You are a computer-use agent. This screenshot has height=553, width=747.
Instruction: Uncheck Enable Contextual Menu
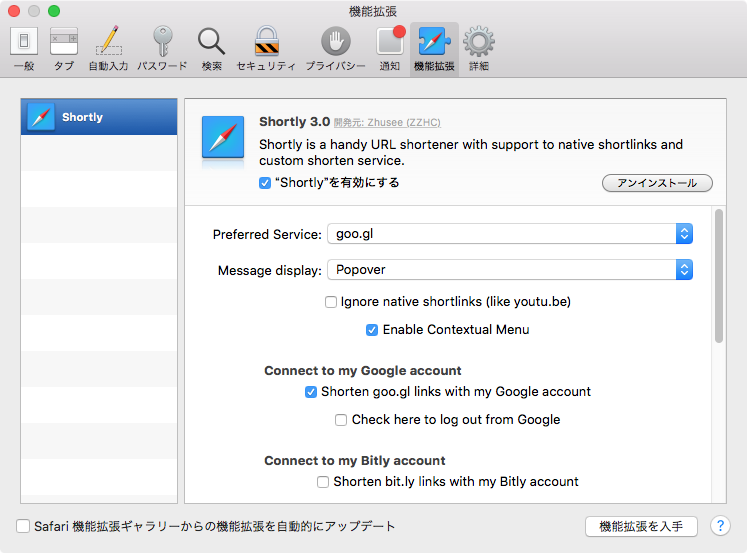[373, 330]
